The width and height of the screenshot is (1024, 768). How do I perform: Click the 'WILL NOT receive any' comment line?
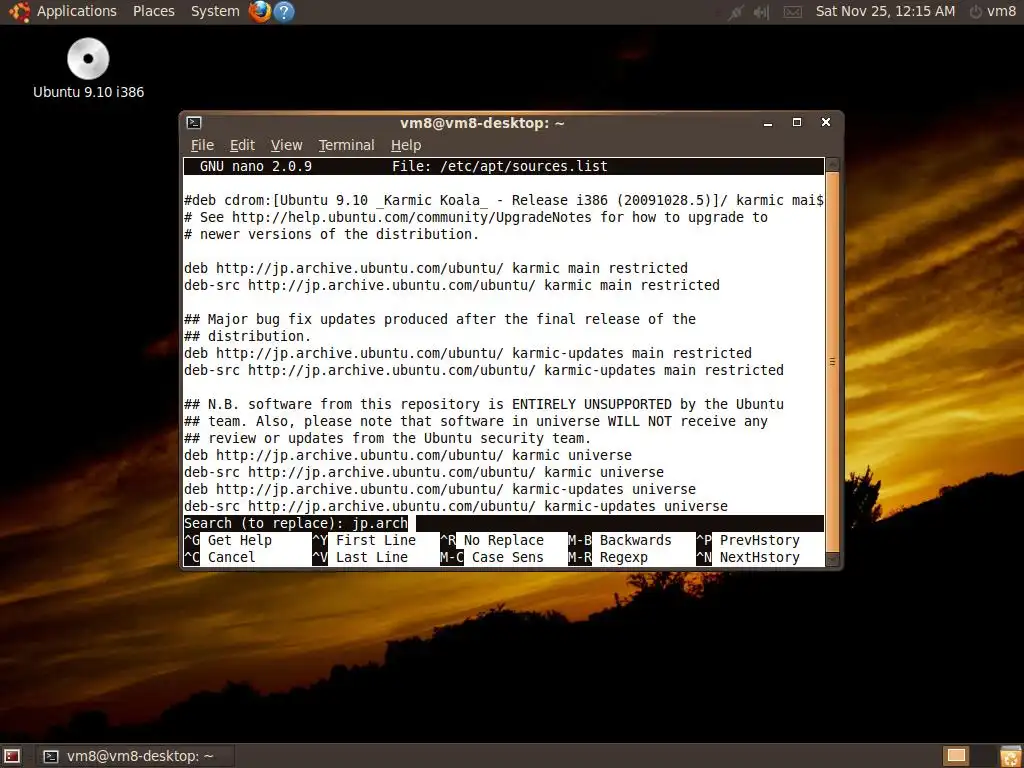476,421
